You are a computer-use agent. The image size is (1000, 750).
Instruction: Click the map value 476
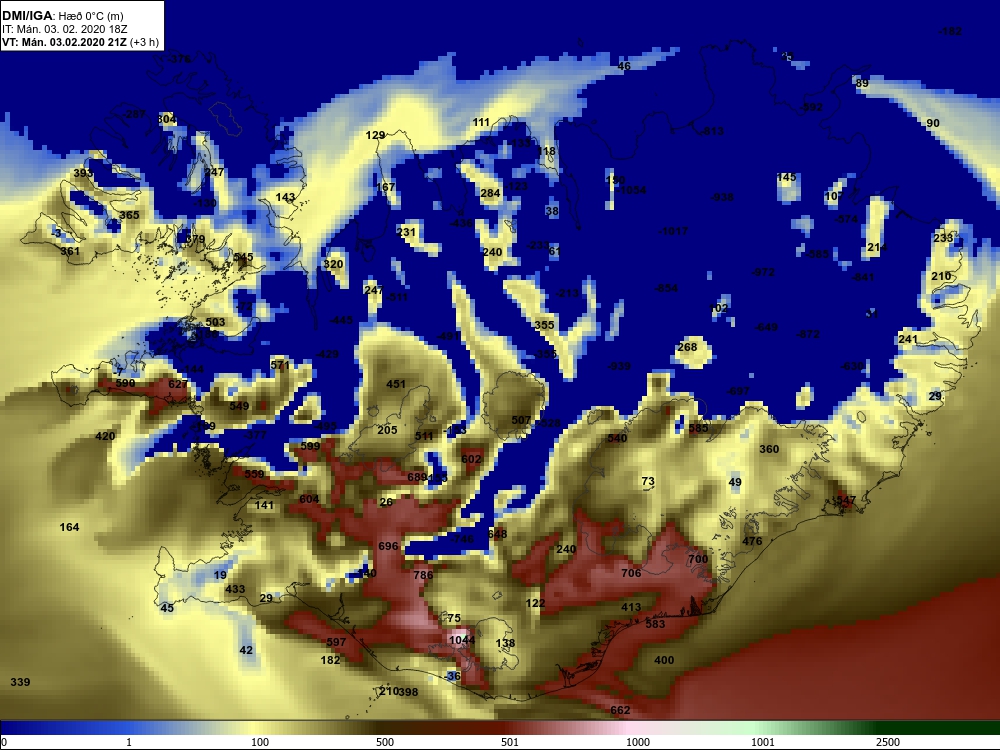[x=752, y=541]
